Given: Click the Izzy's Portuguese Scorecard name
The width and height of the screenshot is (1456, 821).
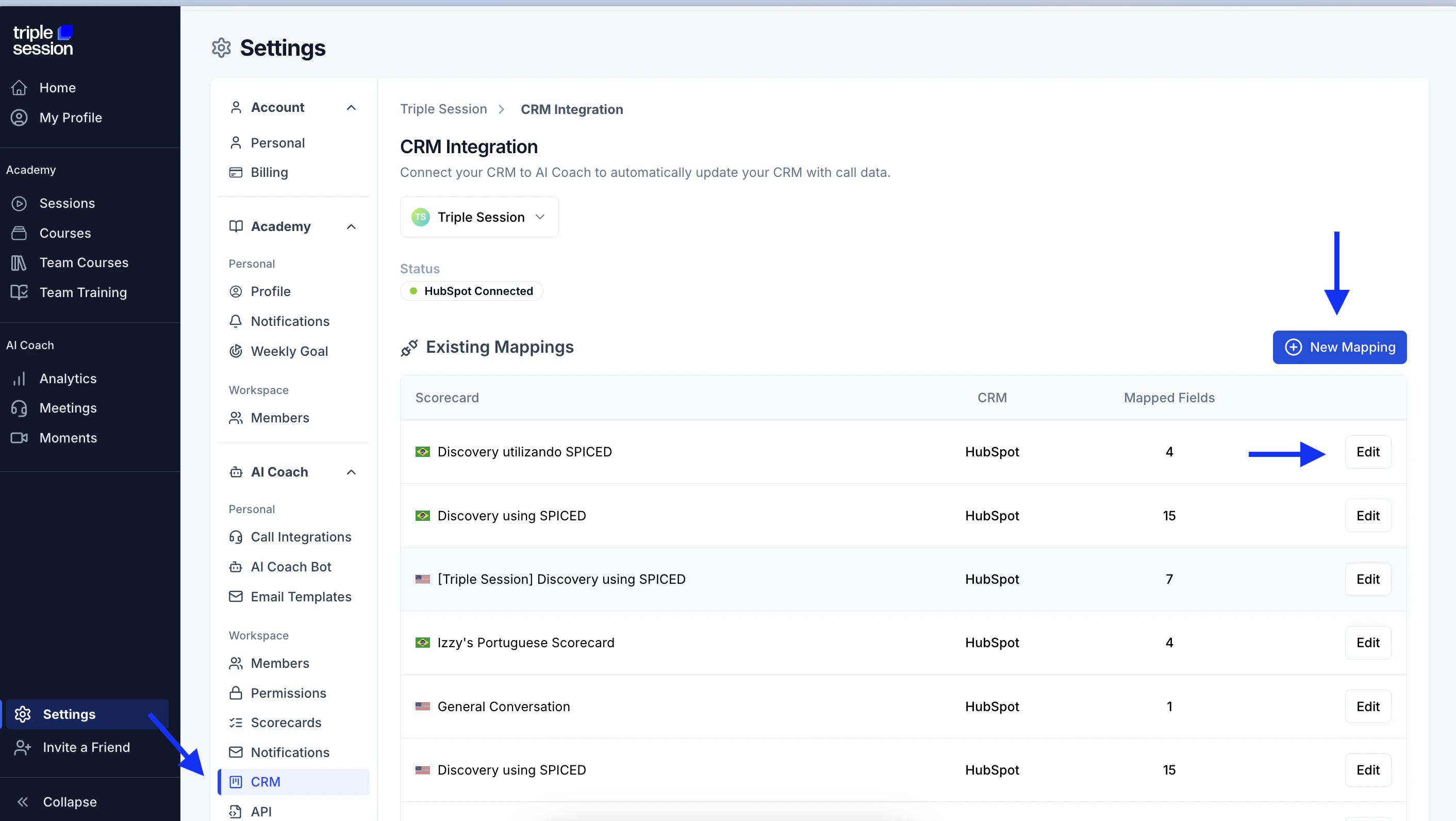Looking at the screenshot, I should point(526,643).
